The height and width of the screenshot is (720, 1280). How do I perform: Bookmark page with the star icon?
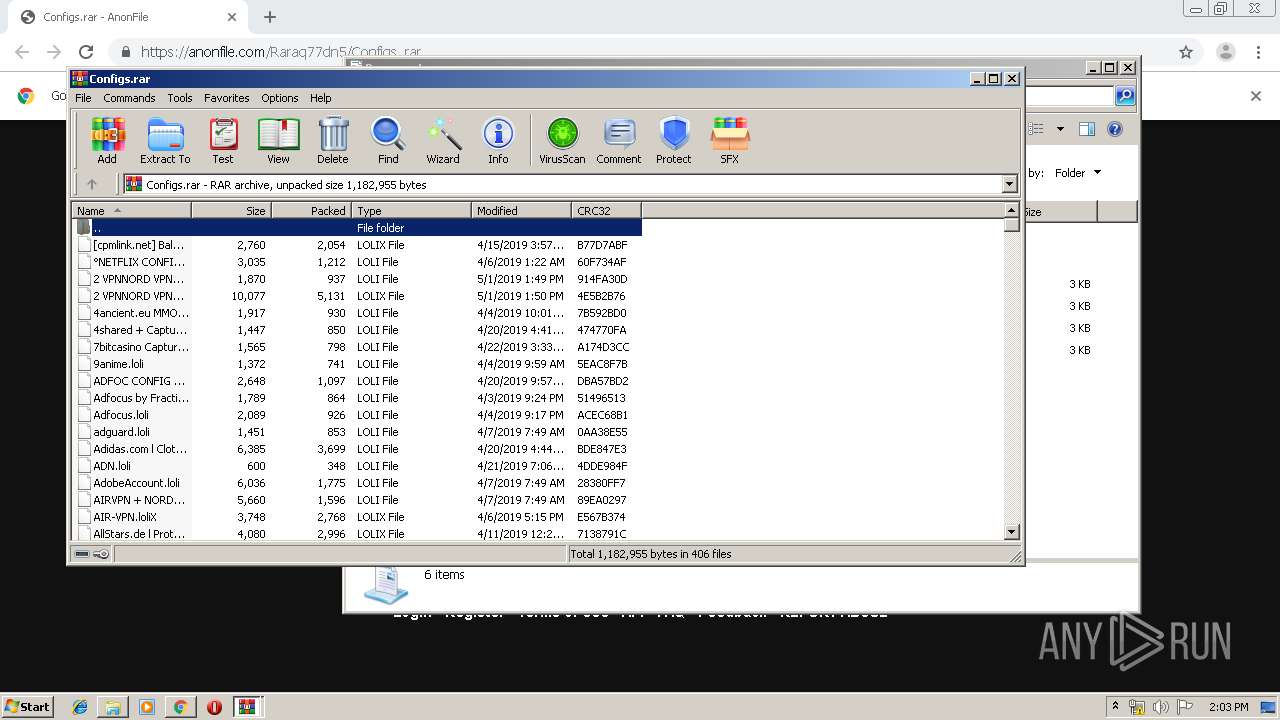pos(1186,52)
